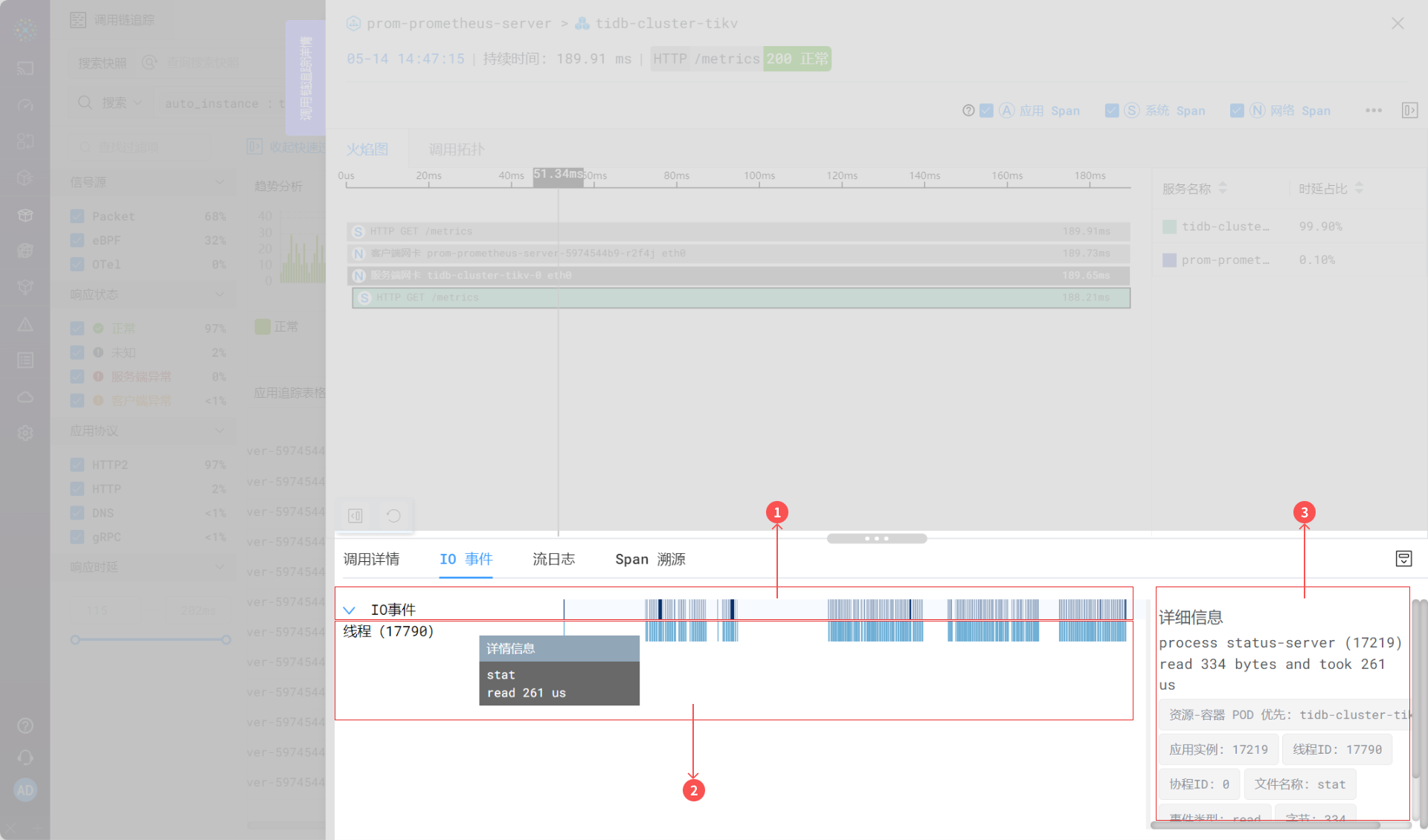Screen dimensions: 1428x840
Task: Sort by 服务名称 column arrows
Action: 1223,188
